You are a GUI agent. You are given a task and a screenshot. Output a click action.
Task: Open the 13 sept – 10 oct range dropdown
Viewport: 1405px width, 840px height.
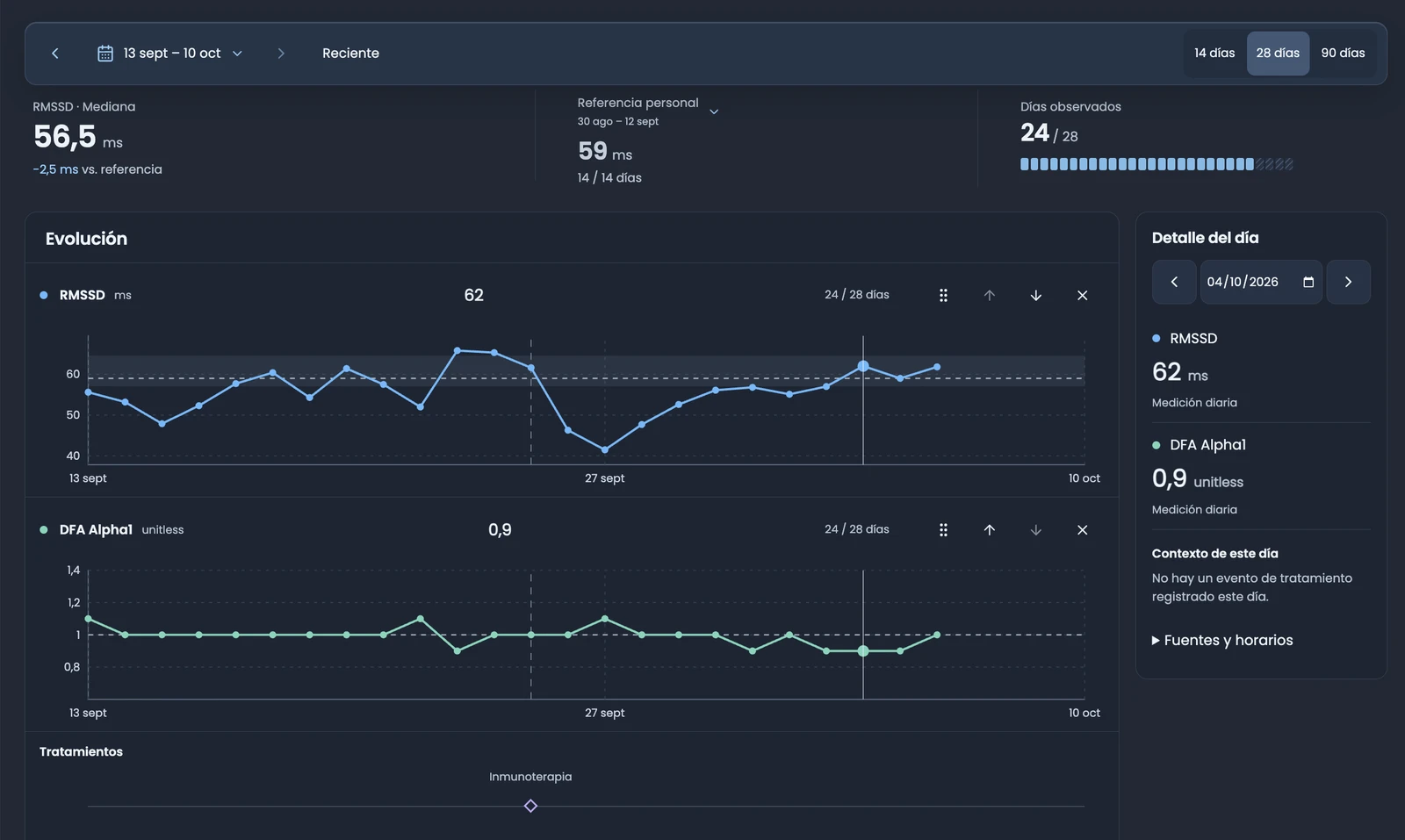[170, 54]
